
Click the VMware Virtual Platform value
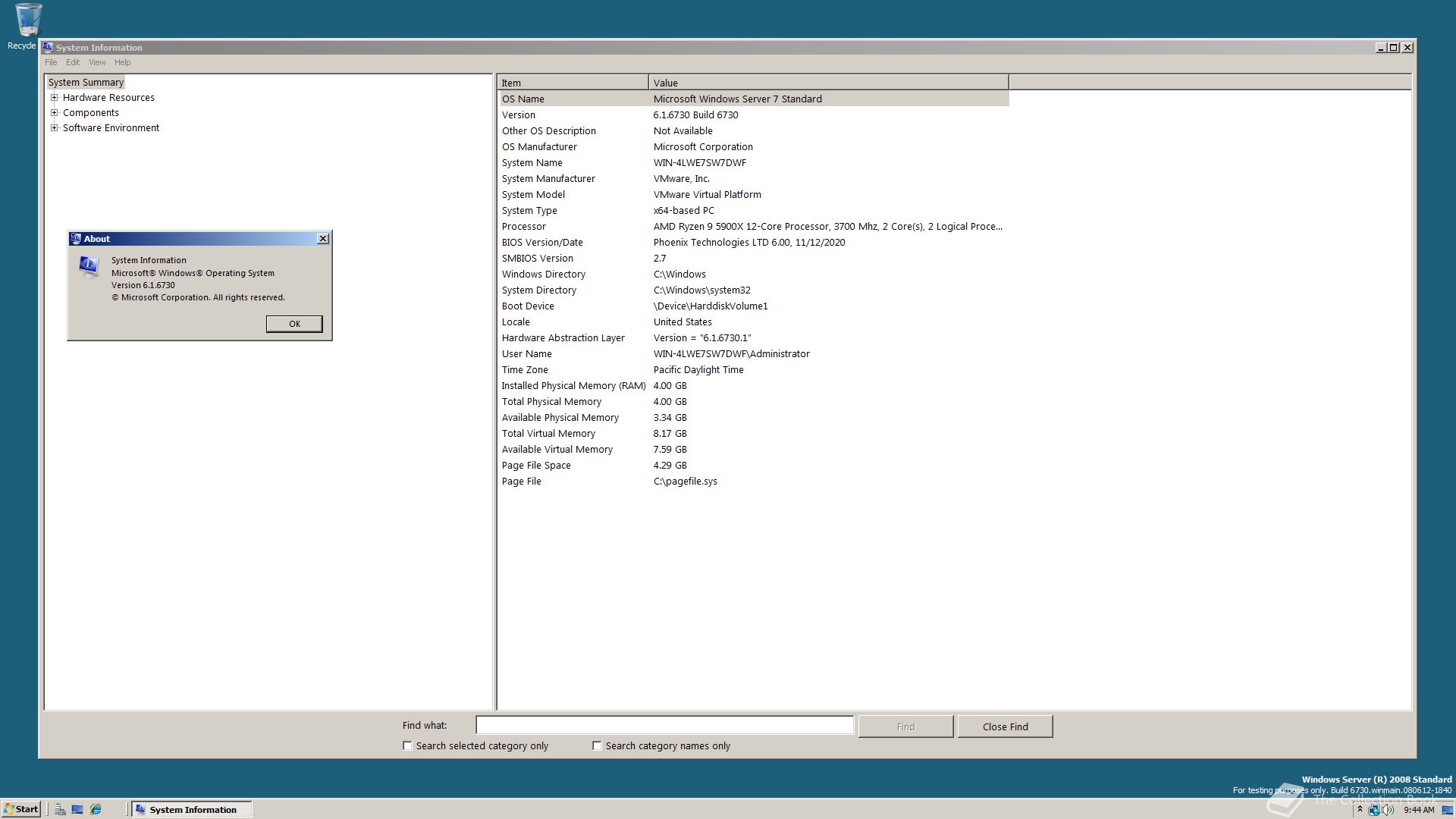707,194
